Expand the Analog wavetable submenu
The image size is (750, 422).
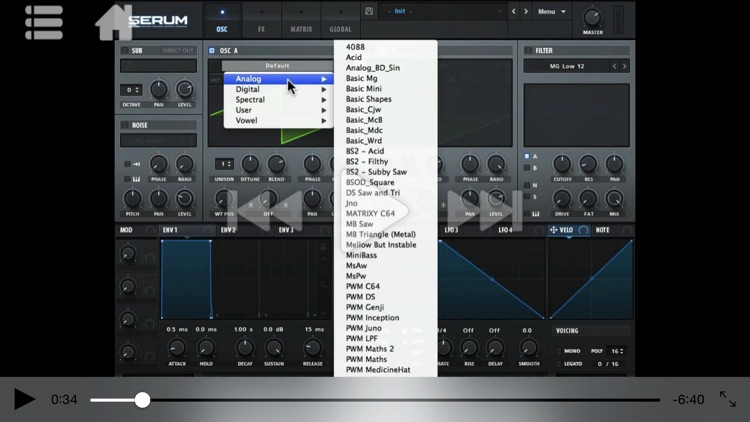[278, 78]
